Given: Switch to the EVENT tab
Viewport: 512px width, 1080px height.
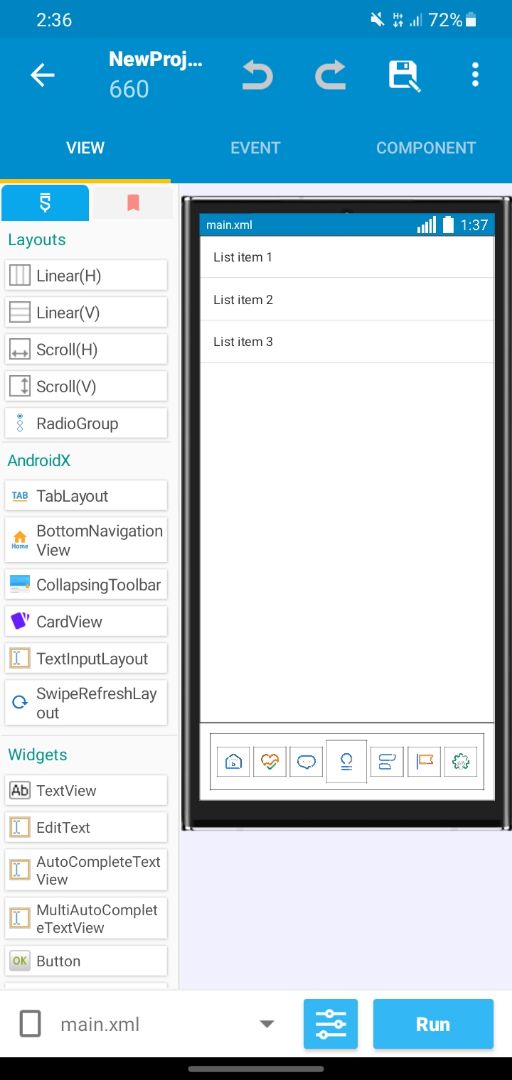Looking at the screenshot, I should (255, 148).
